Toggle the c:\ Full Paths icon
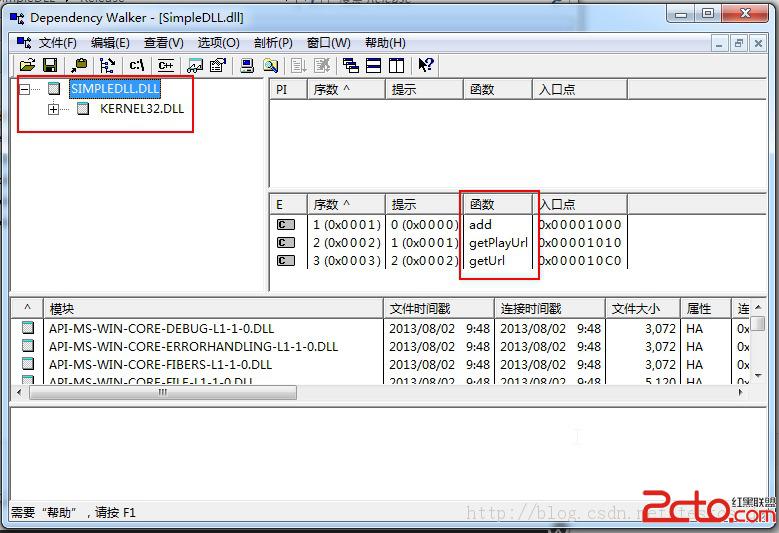 [137, 65]
